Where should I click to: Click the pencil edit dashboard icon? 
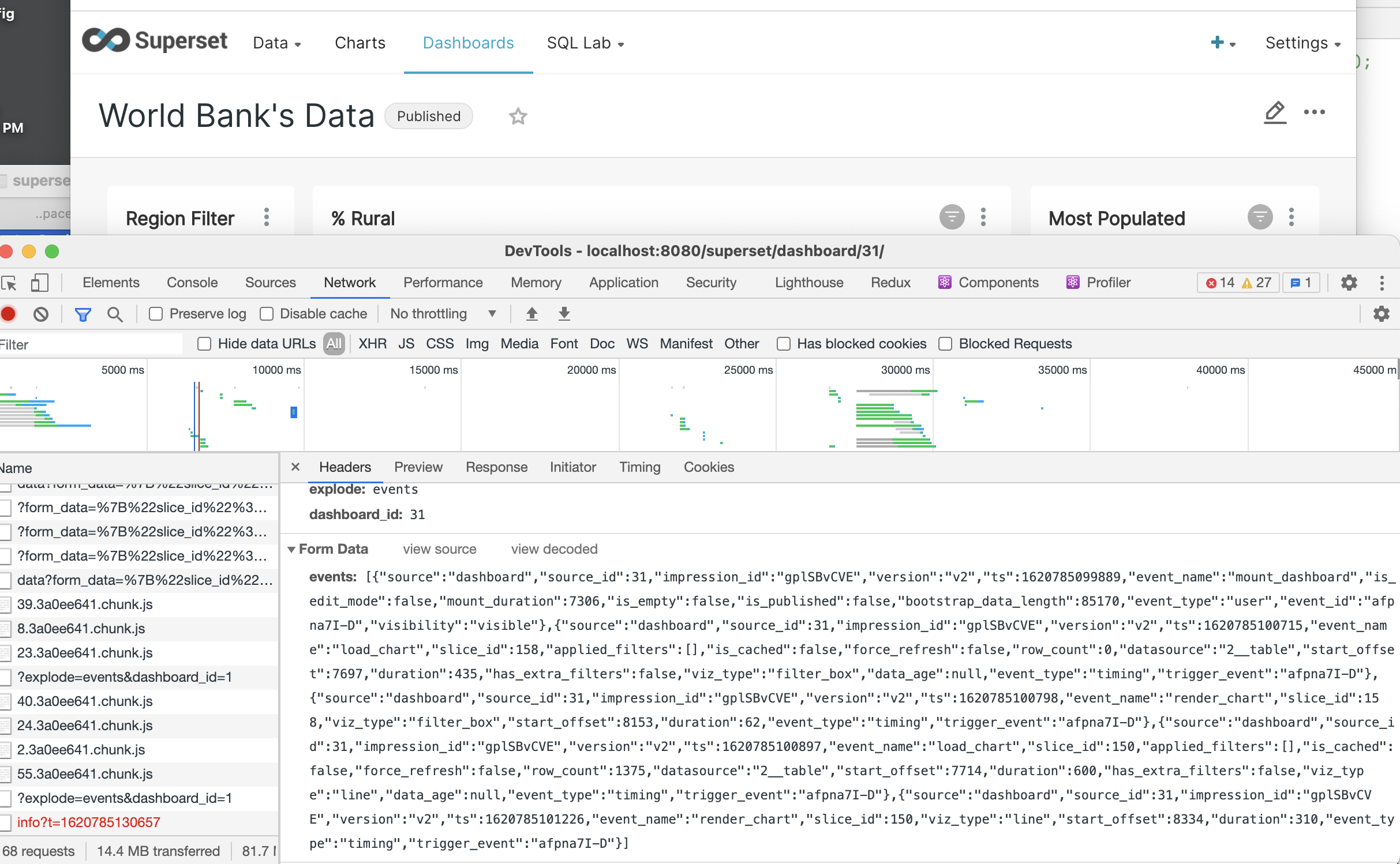coord(1275,112)
